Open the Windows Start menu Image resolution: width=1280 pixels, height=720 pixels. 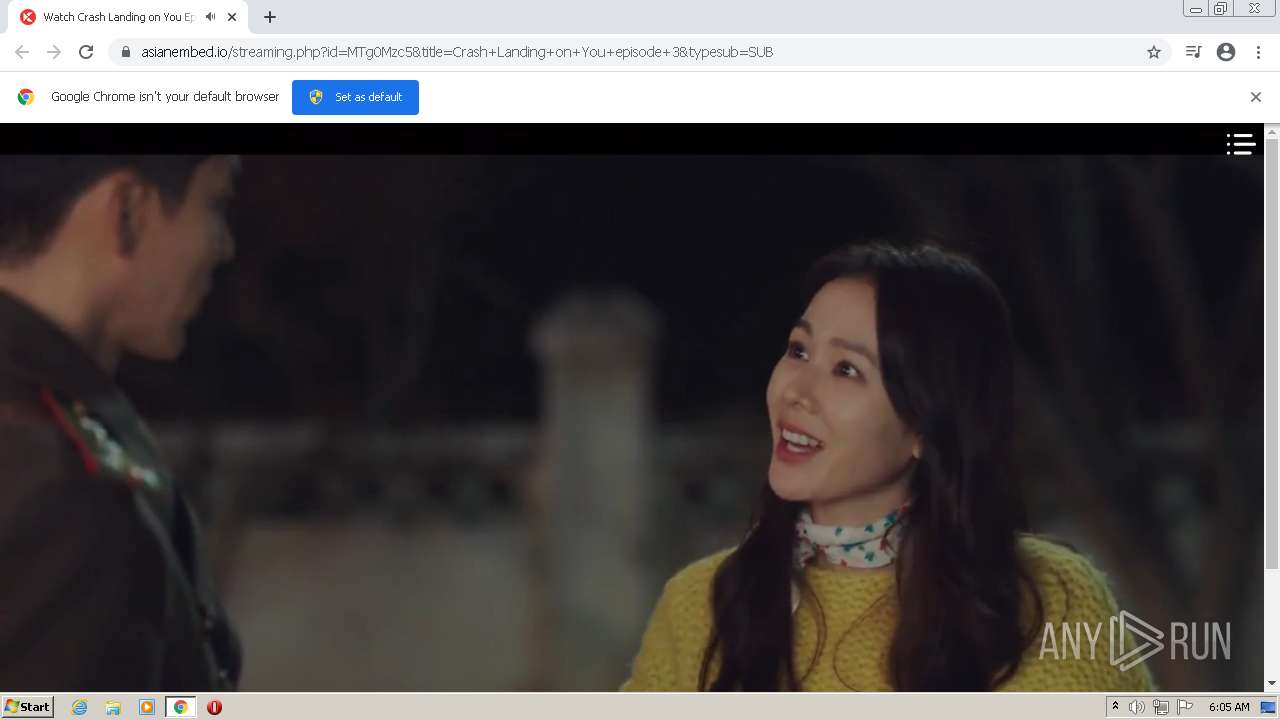[x=27, y=706]
